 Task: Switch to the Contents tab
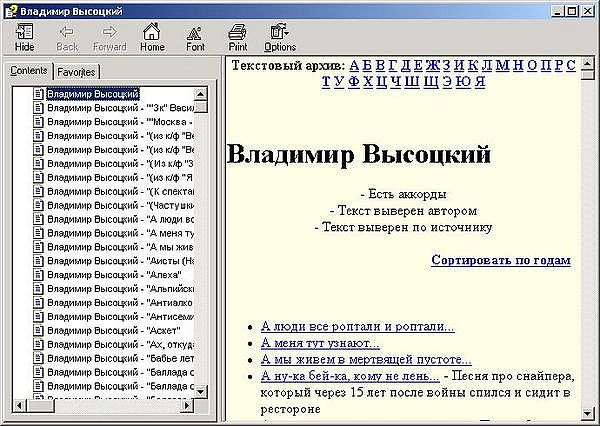point(29,71)
